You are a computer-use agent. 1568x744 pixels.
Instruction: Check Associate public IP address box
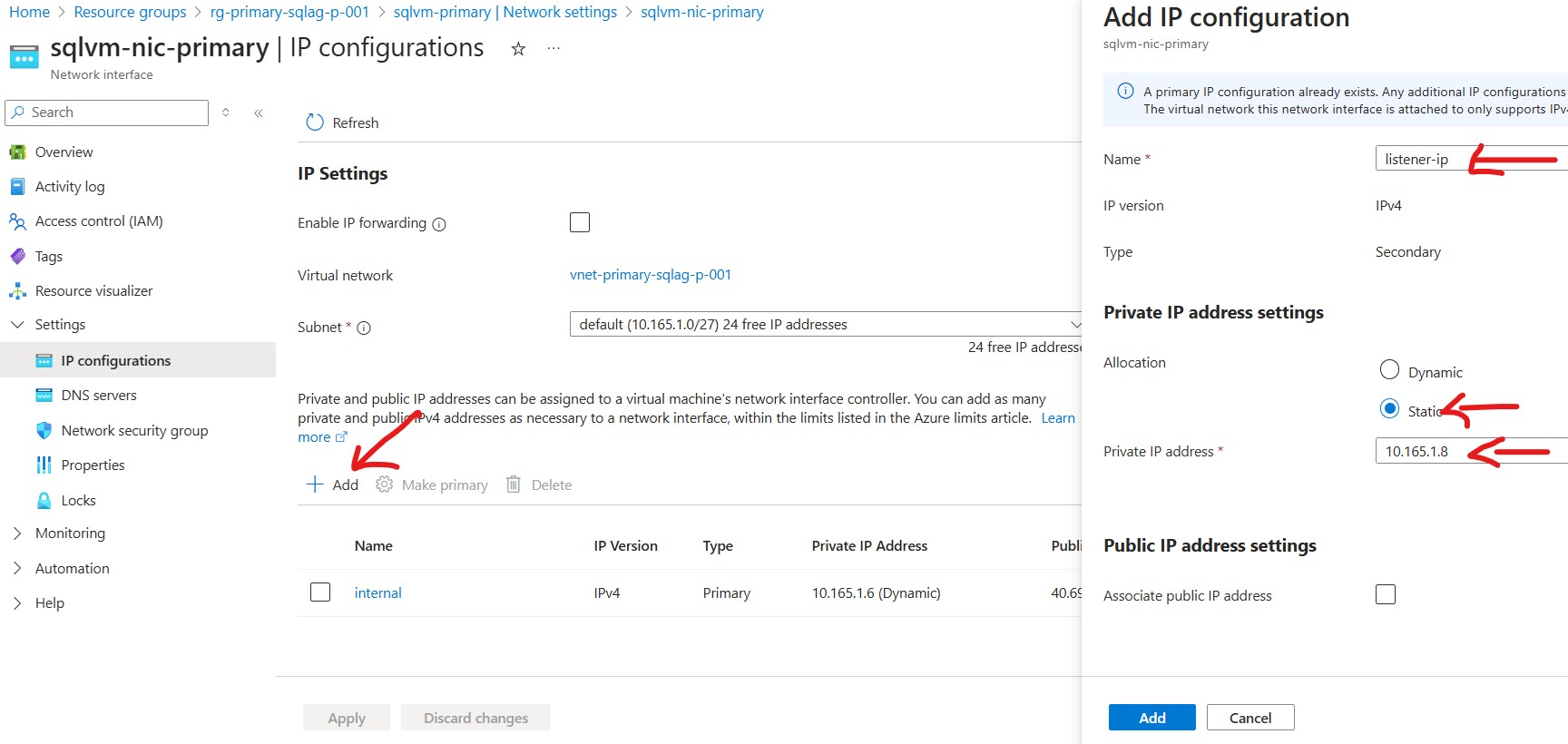[x=1386, y=594]
